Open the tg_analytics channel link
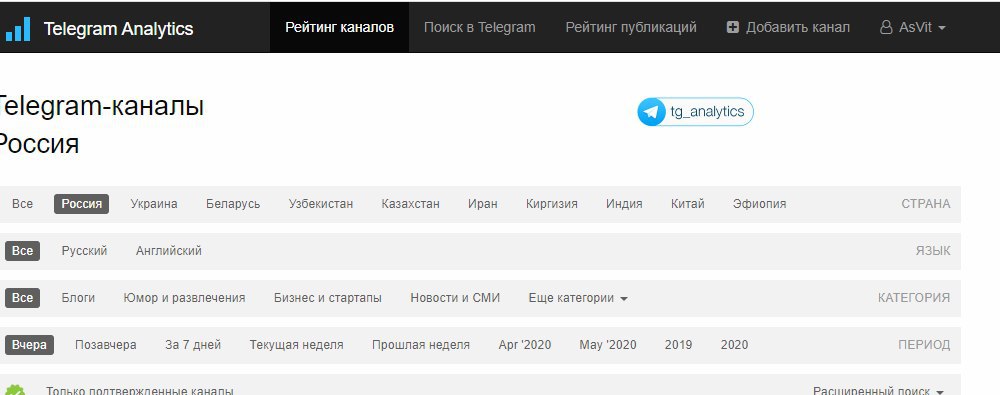Screen dimensions: 1000x395 pyautogui.click(x=695, y=112)
